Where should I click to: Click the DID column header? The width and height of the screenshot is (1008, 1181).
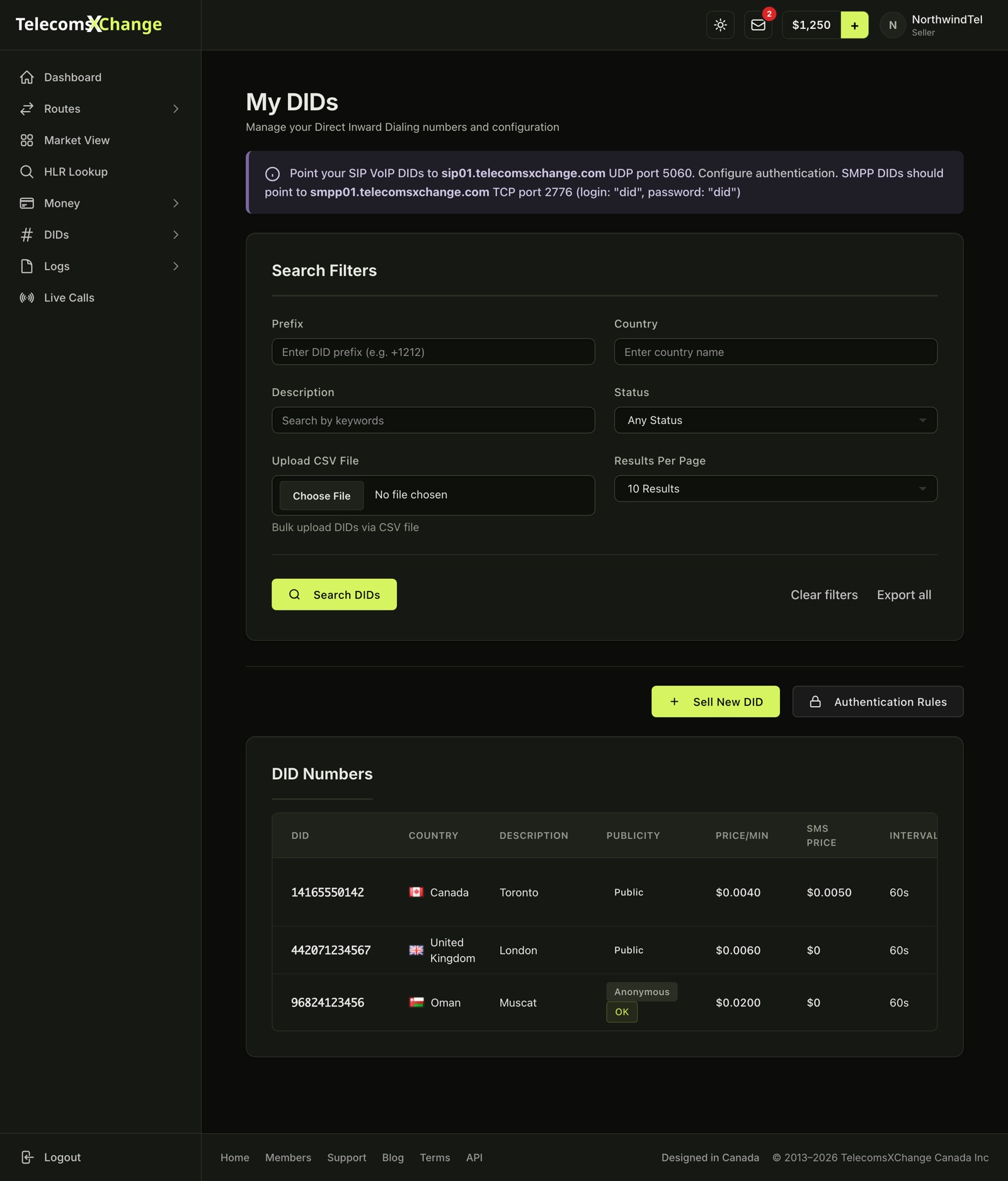click(300, 836)
